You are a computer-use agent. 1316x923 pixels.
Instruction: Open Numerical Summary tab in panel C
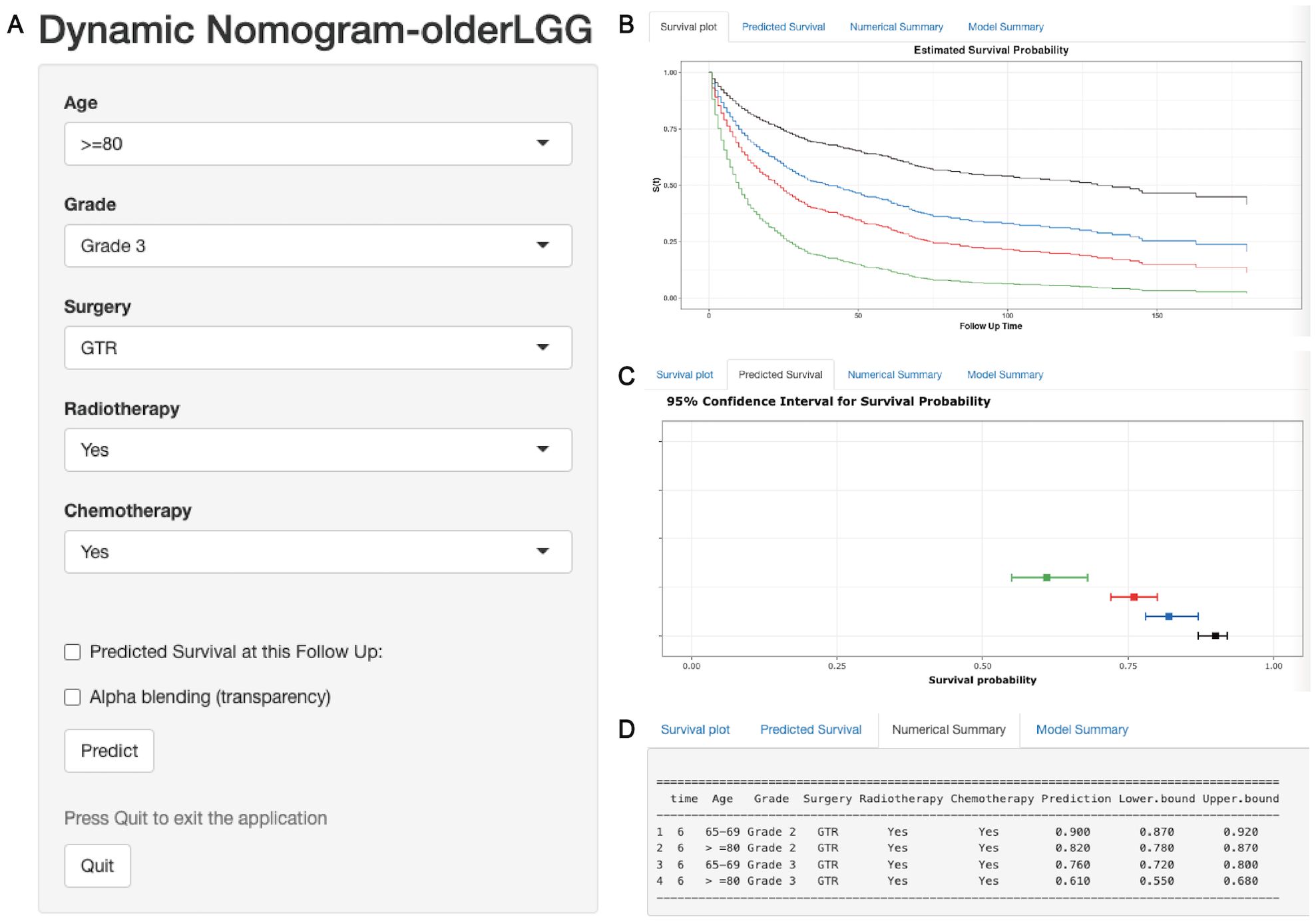[894, 375]
